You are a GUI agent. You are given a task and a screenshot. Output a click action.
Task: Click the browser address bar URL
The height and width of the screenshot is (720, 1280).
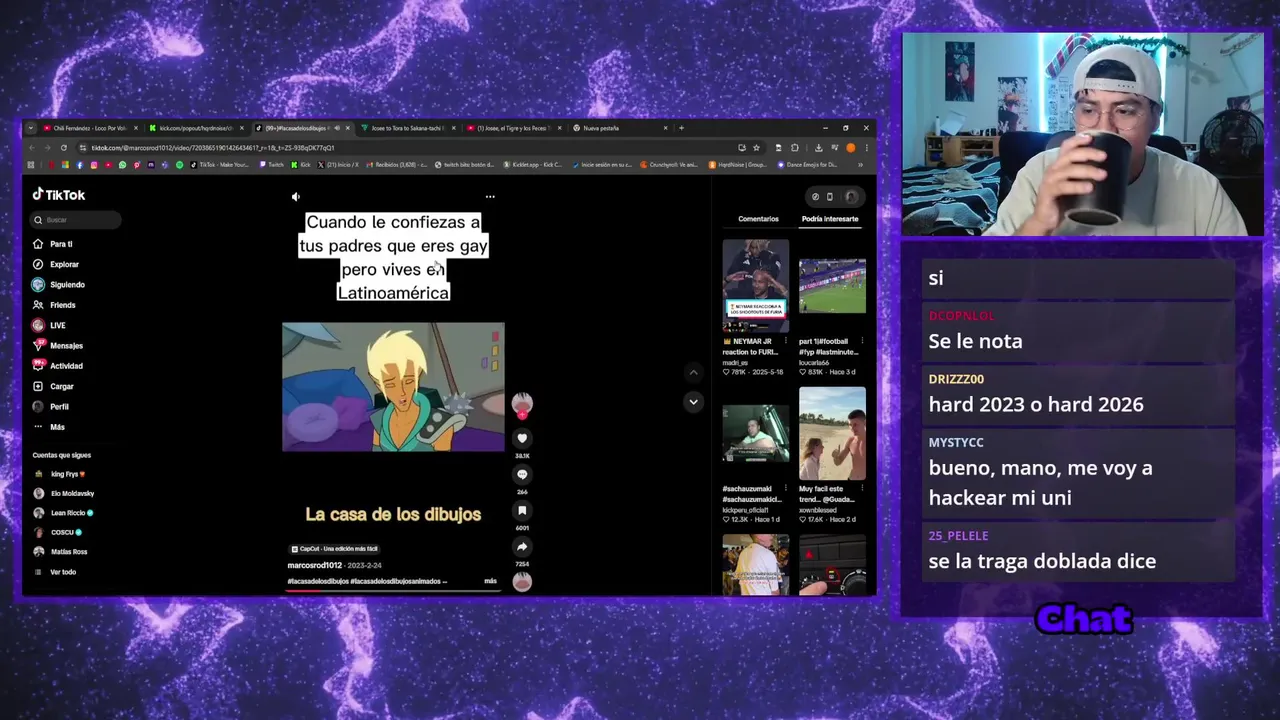pos(212,148)
